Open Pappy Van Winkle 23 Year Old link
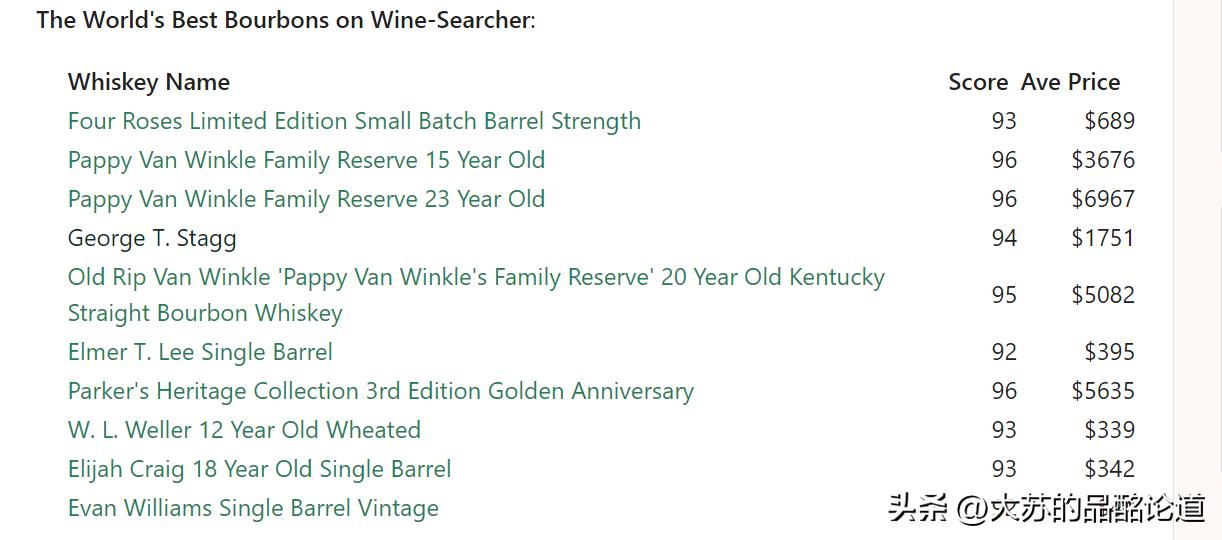The width and height of the screenshot is (1222, 540). pos(306,199)
